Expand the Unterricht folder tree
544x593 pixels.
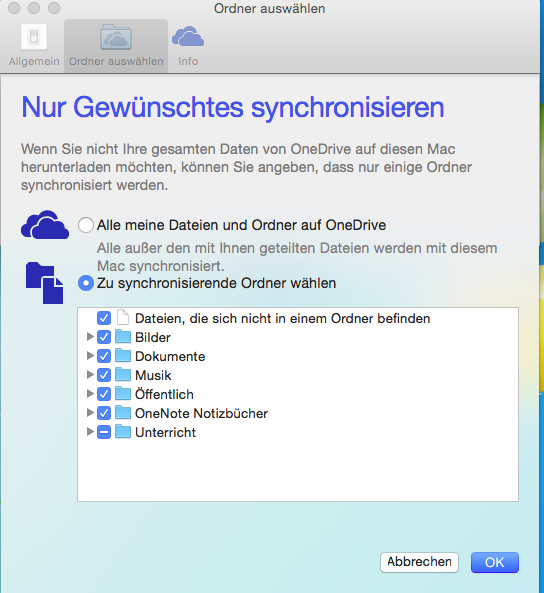90,432
